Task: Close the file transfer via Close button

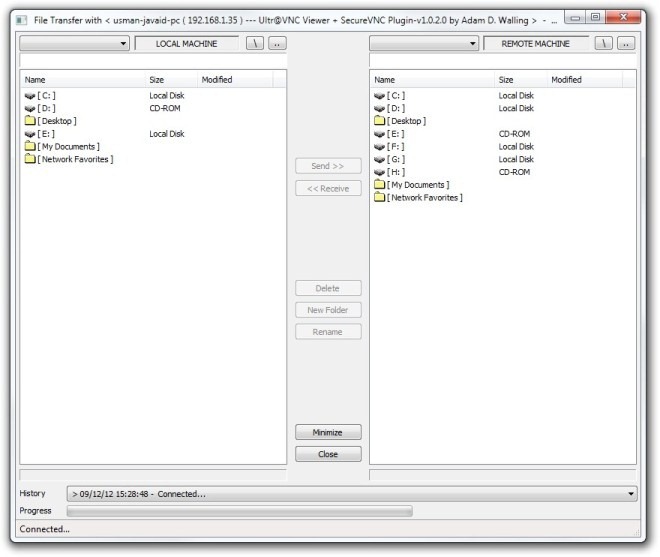Action: pyautogui.click(x=328, y=454)
